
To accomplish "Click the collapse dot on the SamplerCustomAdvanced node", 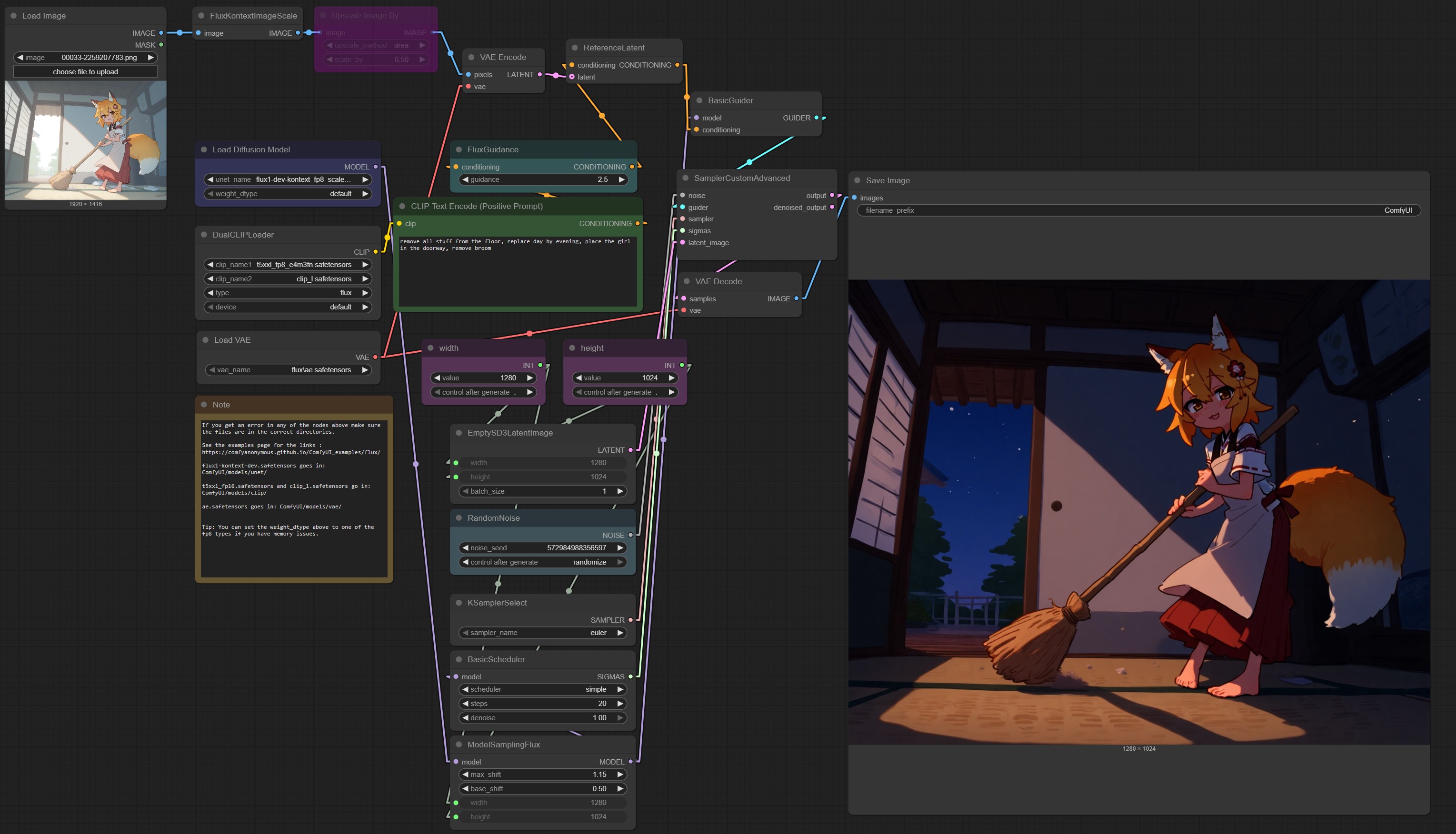I will coord(685,178).
